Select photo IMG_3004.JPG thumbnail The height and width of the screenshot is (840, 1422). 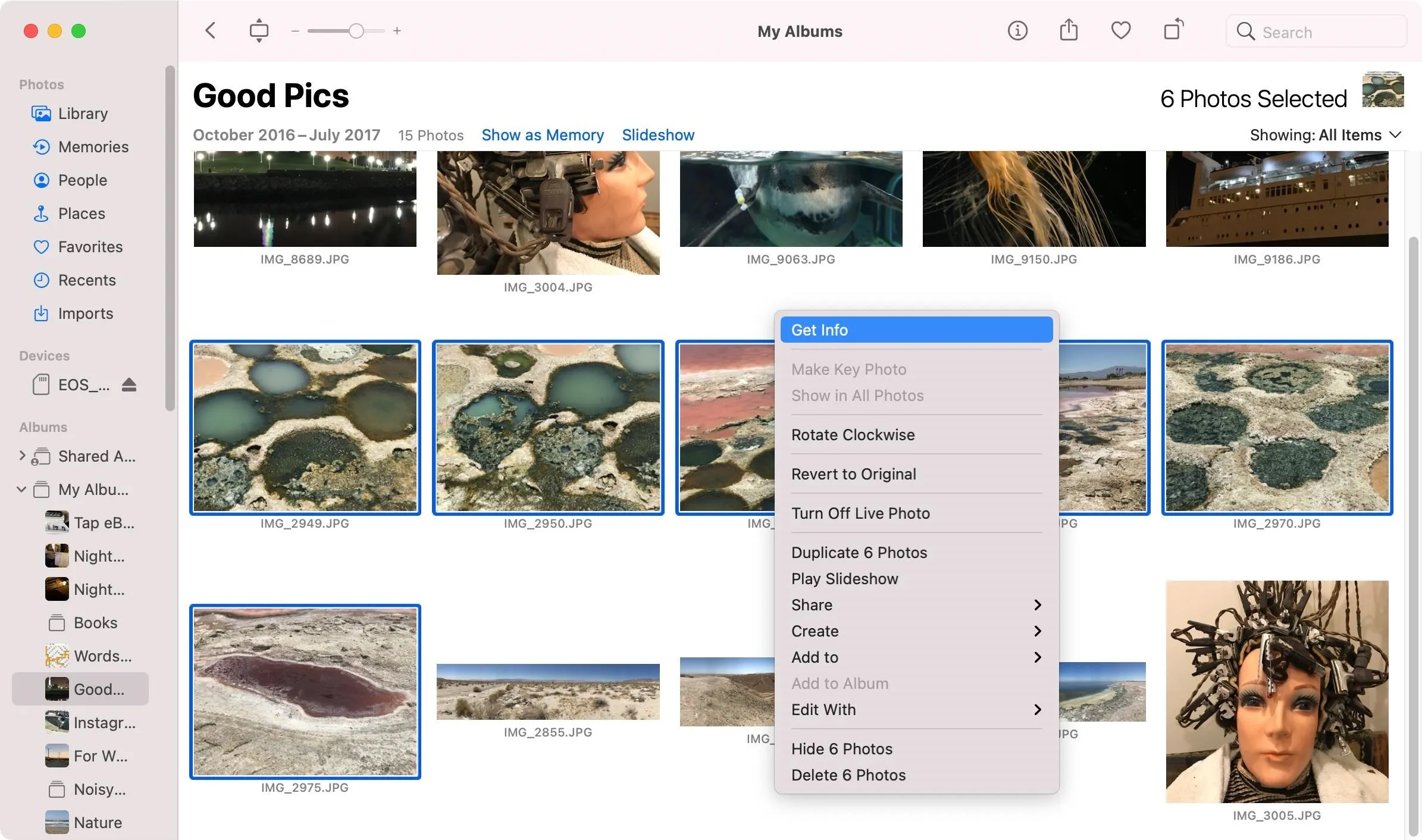[548, 212]
